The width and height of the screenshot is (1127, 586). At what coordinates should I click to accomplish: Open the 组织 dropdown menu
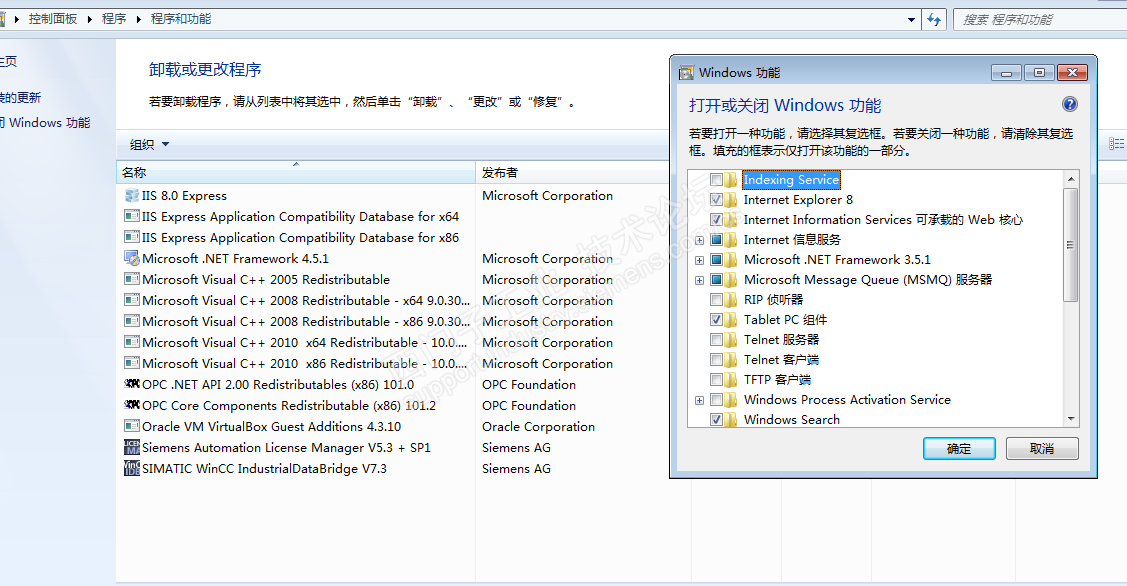[150, 145]
